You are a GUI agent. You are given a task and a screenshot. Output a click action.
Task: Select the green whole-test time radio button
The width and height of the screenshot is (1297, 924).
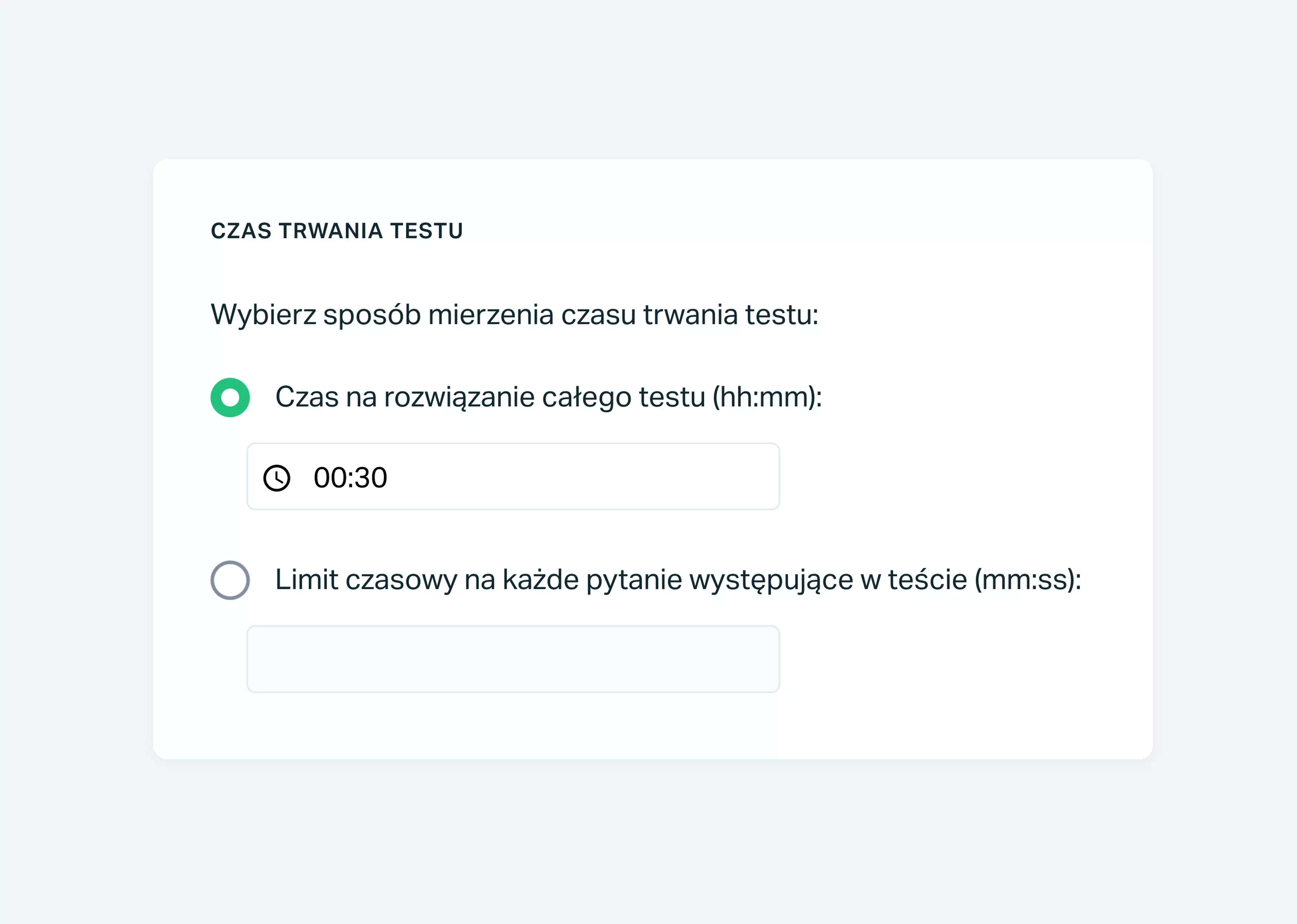pos(230,397)
